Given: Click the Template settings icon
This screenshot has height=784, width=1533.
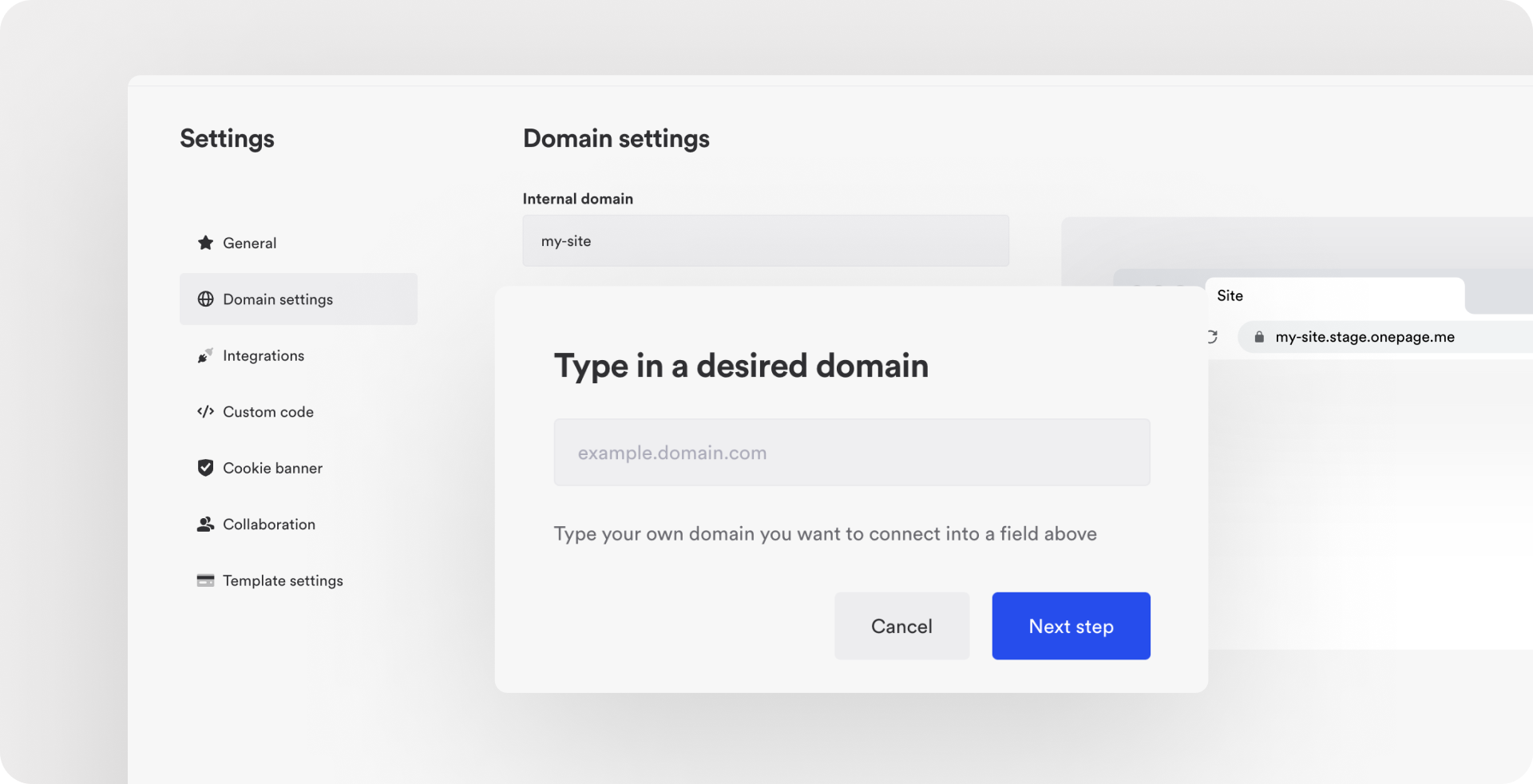Looking at the screenshot, I should [205, 580].
